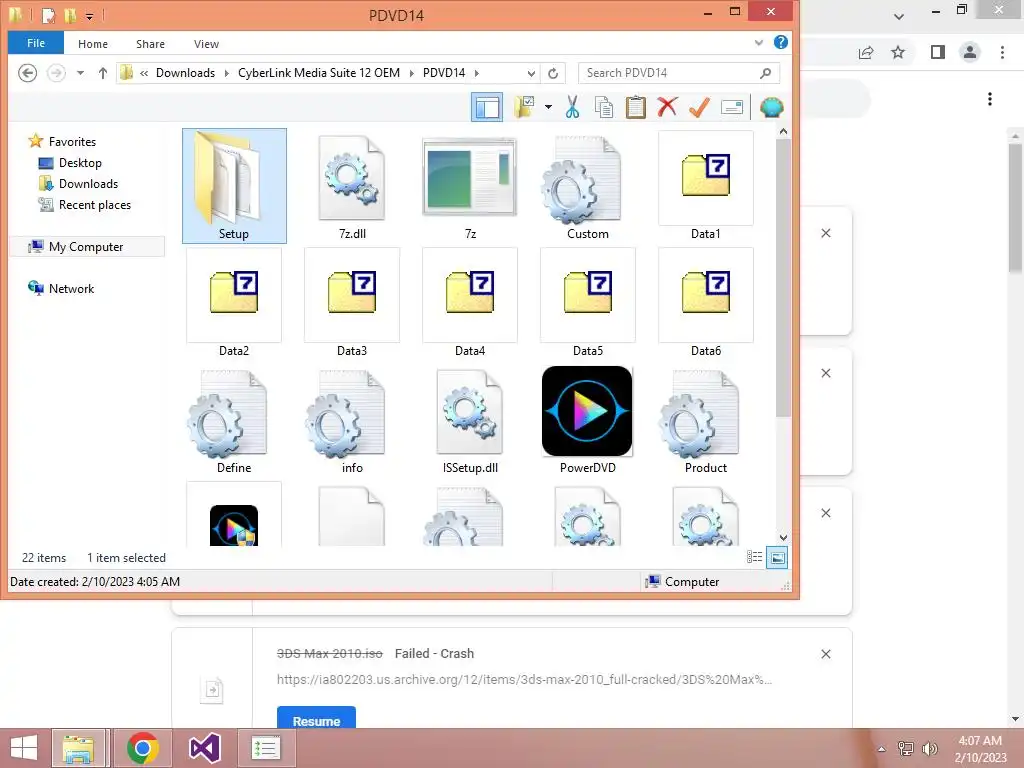Select the Data5 archive
Viewport: 1024px width, 768px height.
588,303
